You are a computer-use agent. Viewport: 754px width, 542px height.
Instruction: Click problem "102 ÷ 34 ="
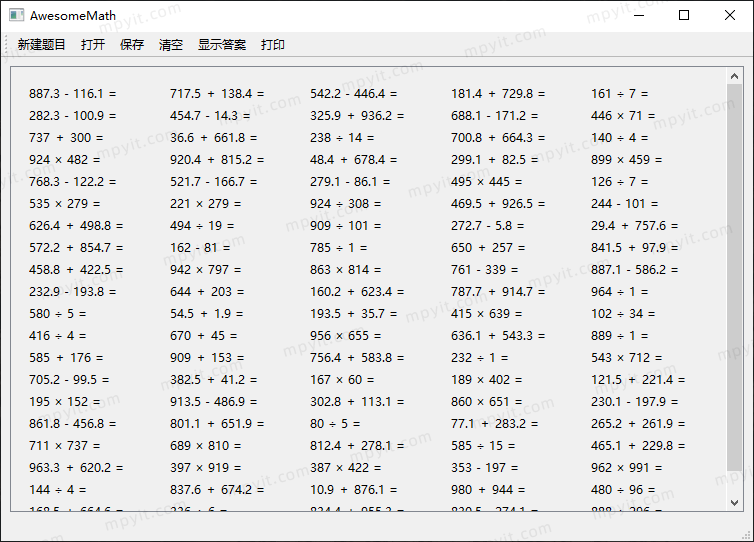point(623,314)
